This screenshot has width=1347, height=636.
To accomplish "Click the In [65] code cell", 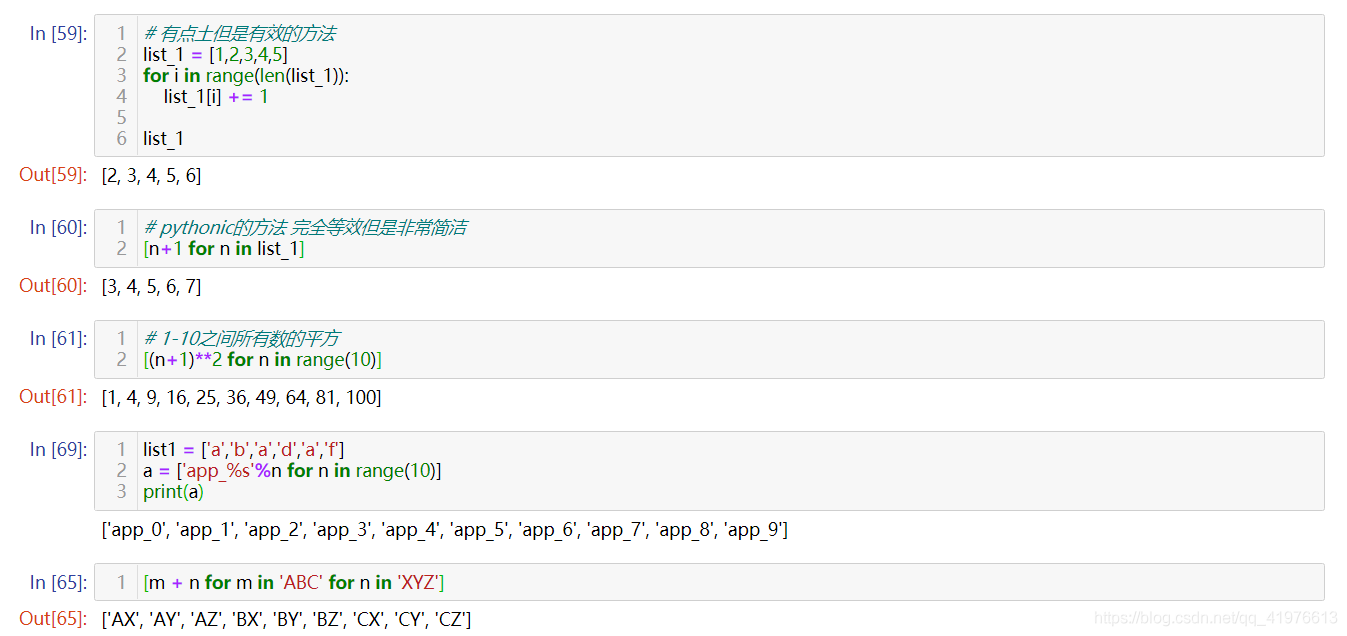I will pos(709,582).
